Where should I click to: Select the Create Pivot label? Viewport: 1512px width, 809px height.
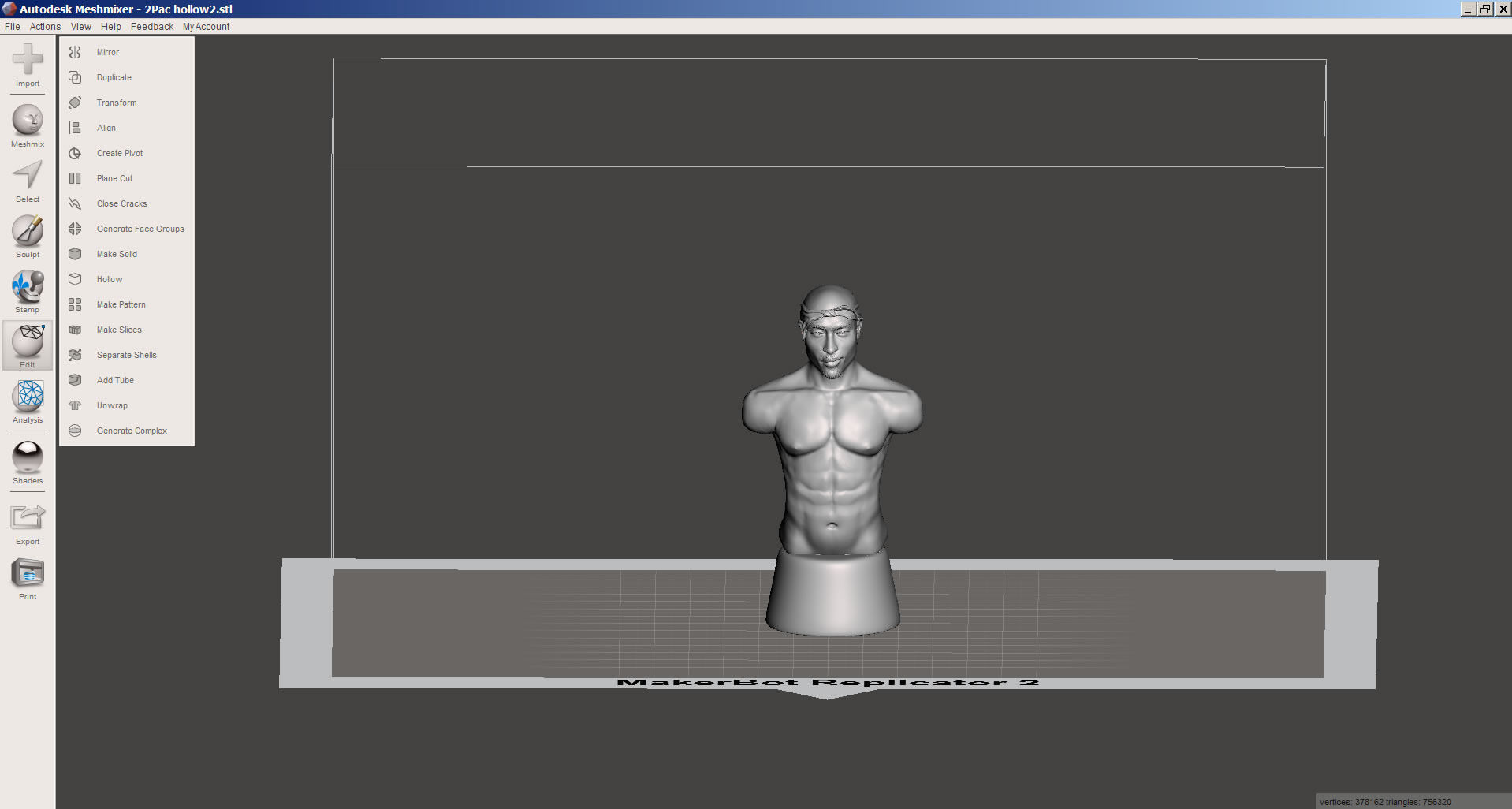click(x=120, y=153)
